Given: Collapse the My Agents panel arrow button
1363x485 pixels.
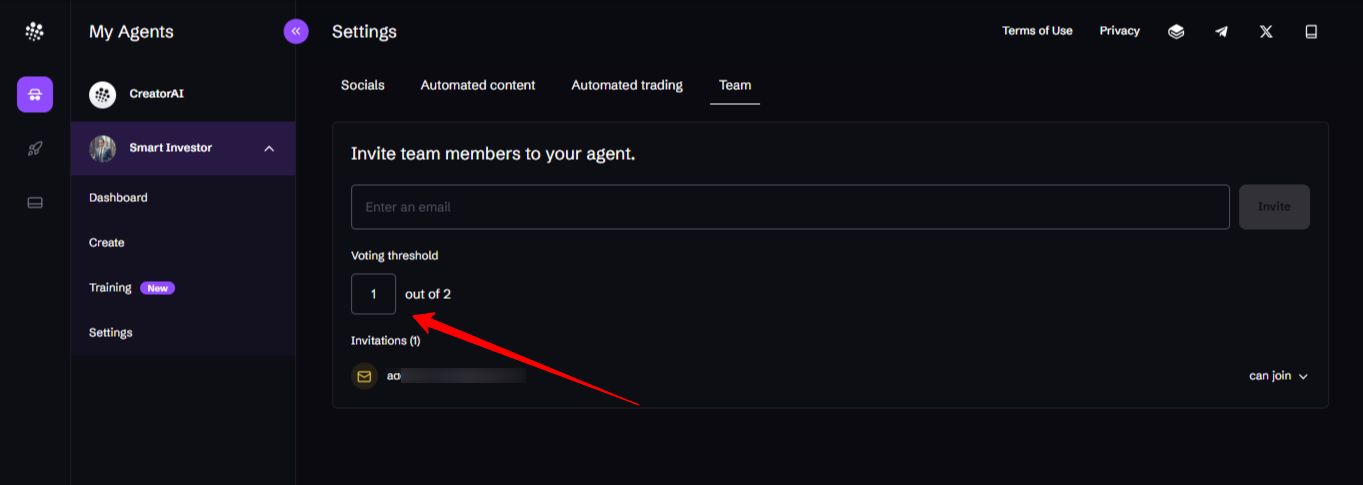Looking at the screenshot, I should click(296, 32).
